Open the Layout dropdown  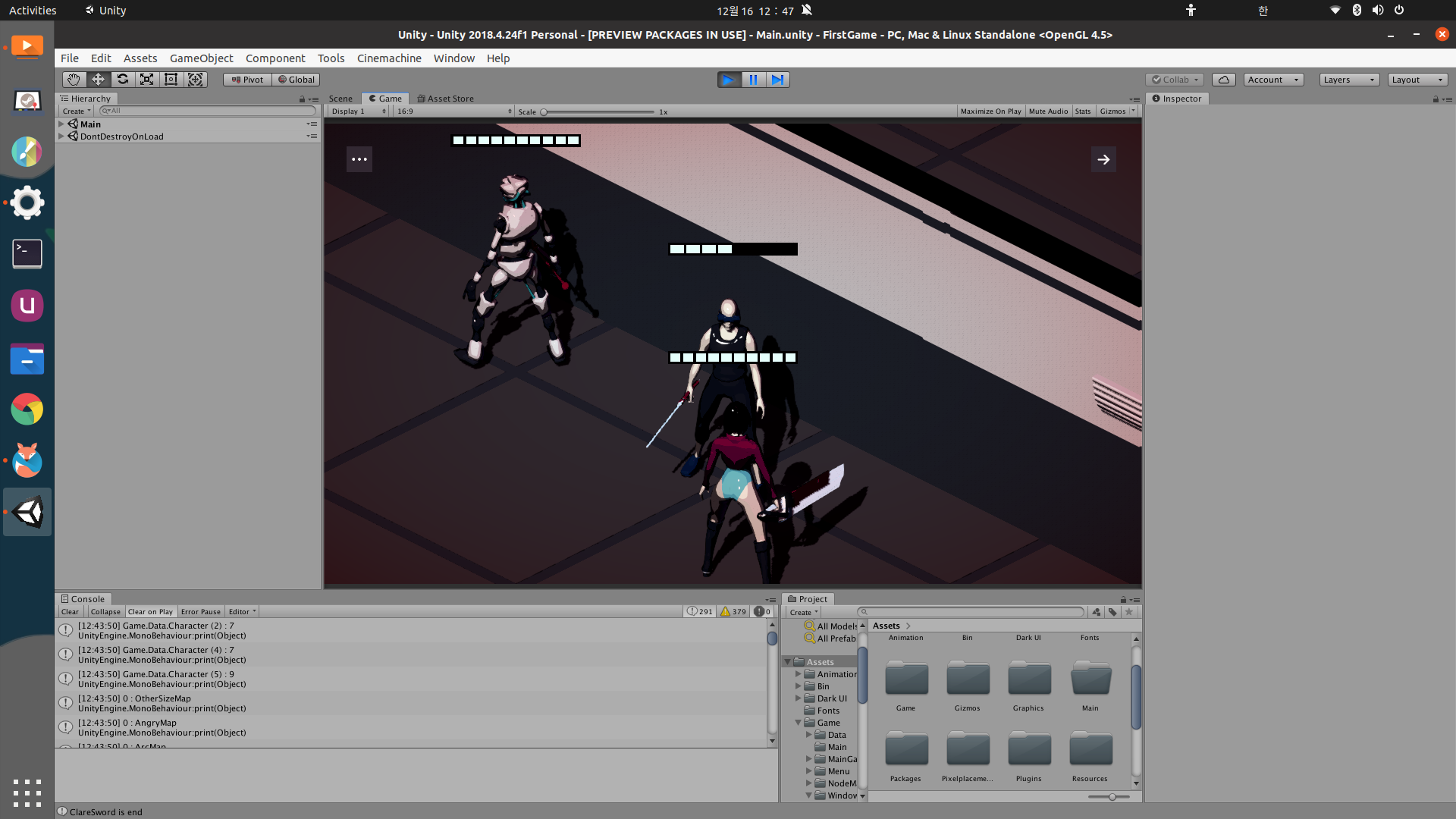[x=1417, y=80]
